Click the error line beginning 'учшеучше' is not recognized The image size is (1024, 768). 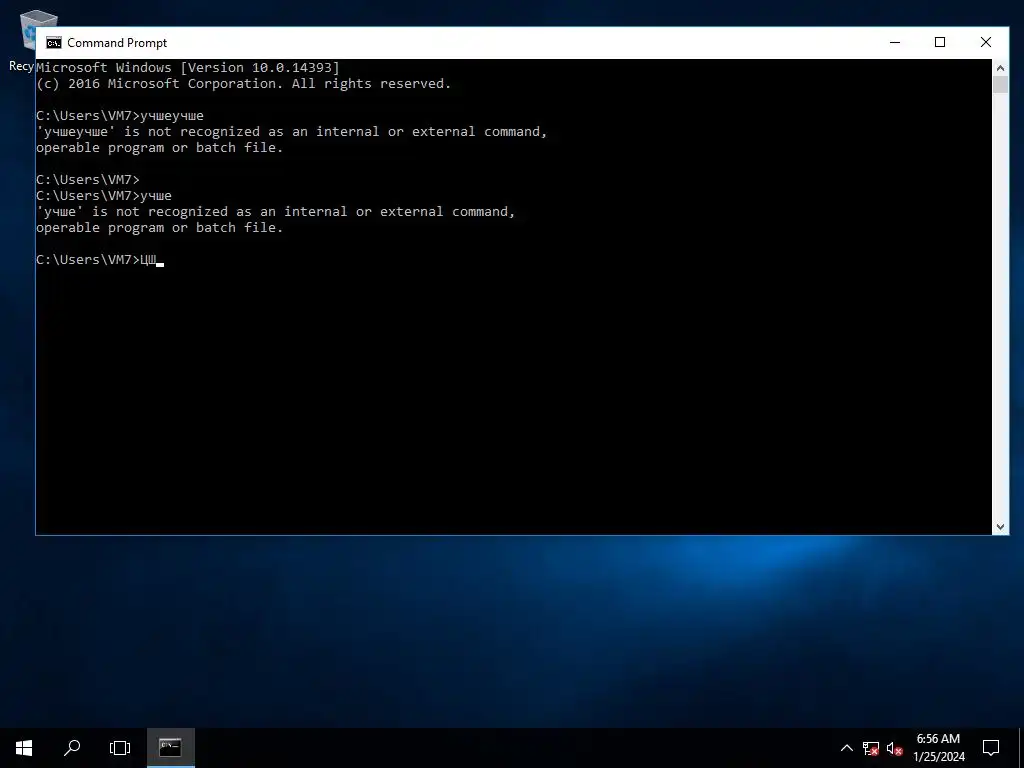tap(292, 131)
